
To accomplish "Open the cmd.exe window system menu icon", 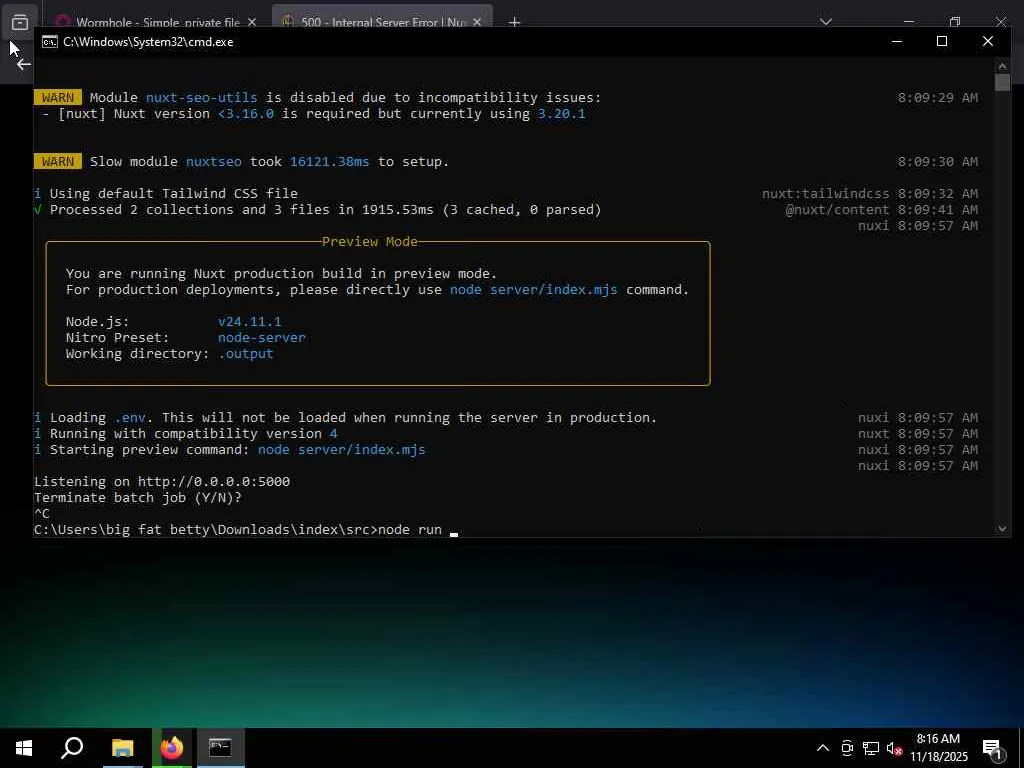I will point(50,42).
